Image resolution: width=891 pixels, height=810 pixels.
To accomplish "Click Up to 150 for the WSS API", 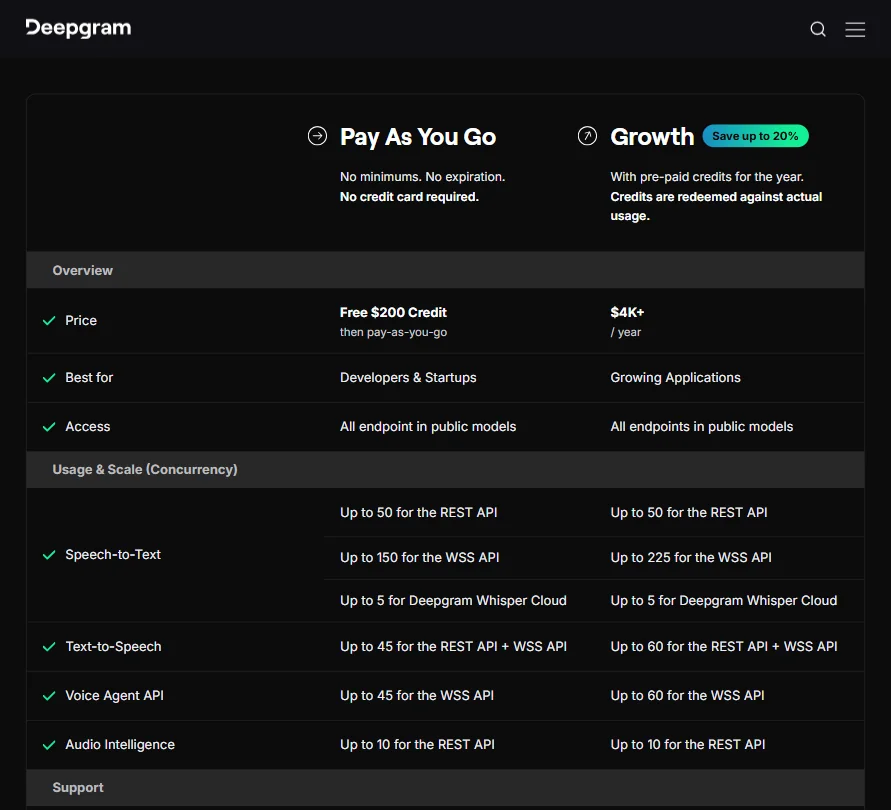I will click(419, 557).
